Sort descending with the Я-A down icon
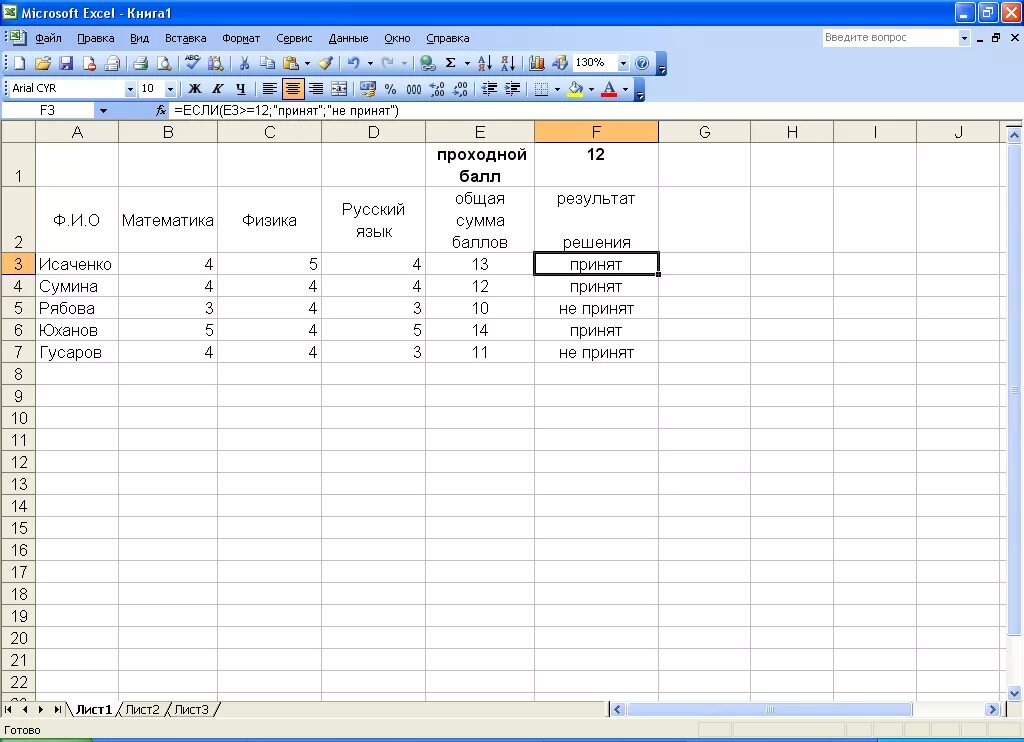 [x=508, y=63]
